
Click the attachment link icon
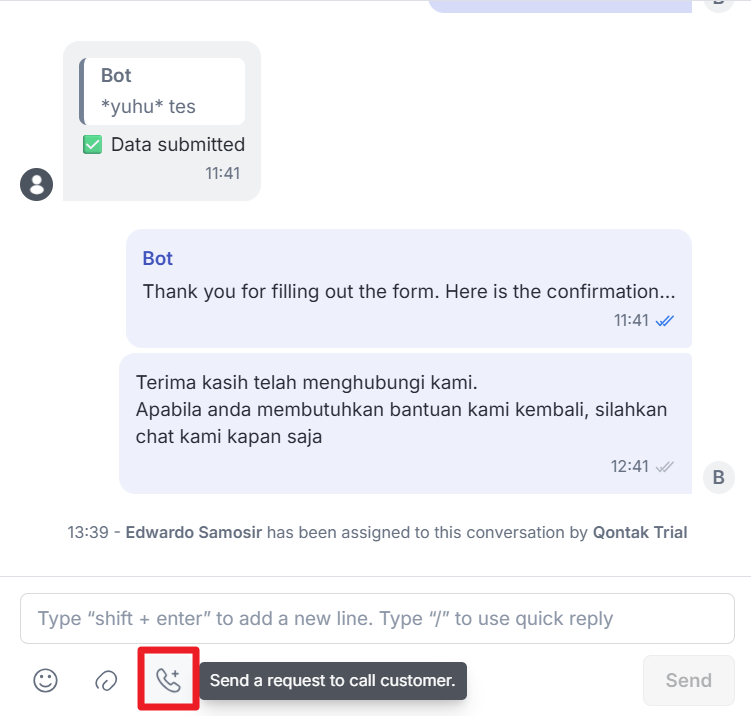point(106,681)
